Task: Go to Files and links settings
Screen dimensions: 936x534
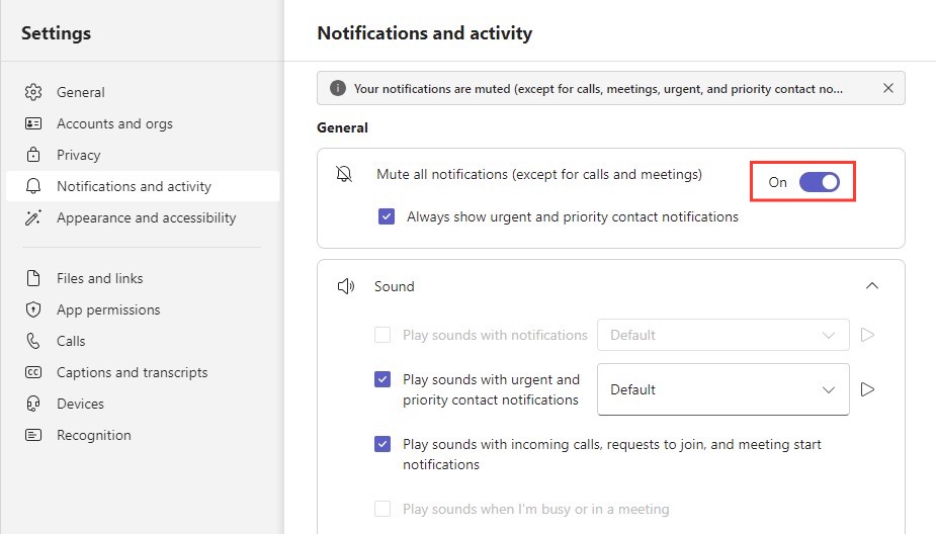Action: point(99,278)
